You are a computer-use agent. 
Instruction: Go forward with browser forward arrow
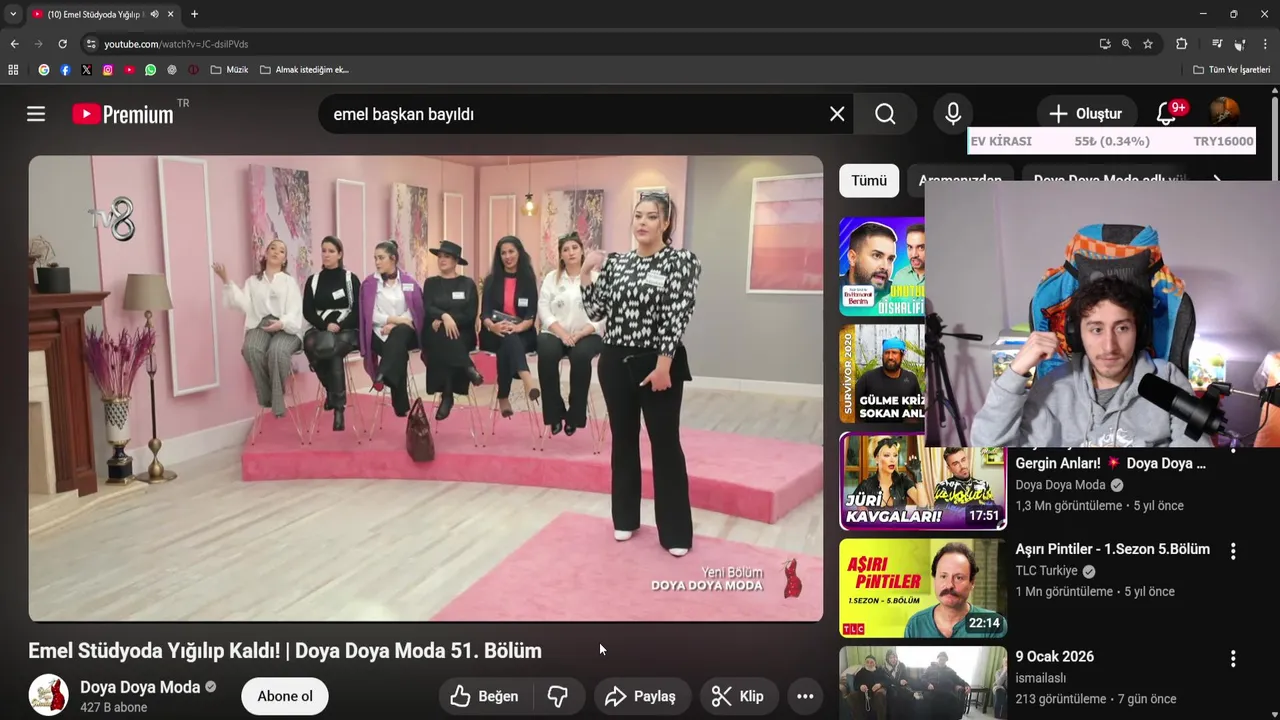pyautogui.click(x=38, y=44)
